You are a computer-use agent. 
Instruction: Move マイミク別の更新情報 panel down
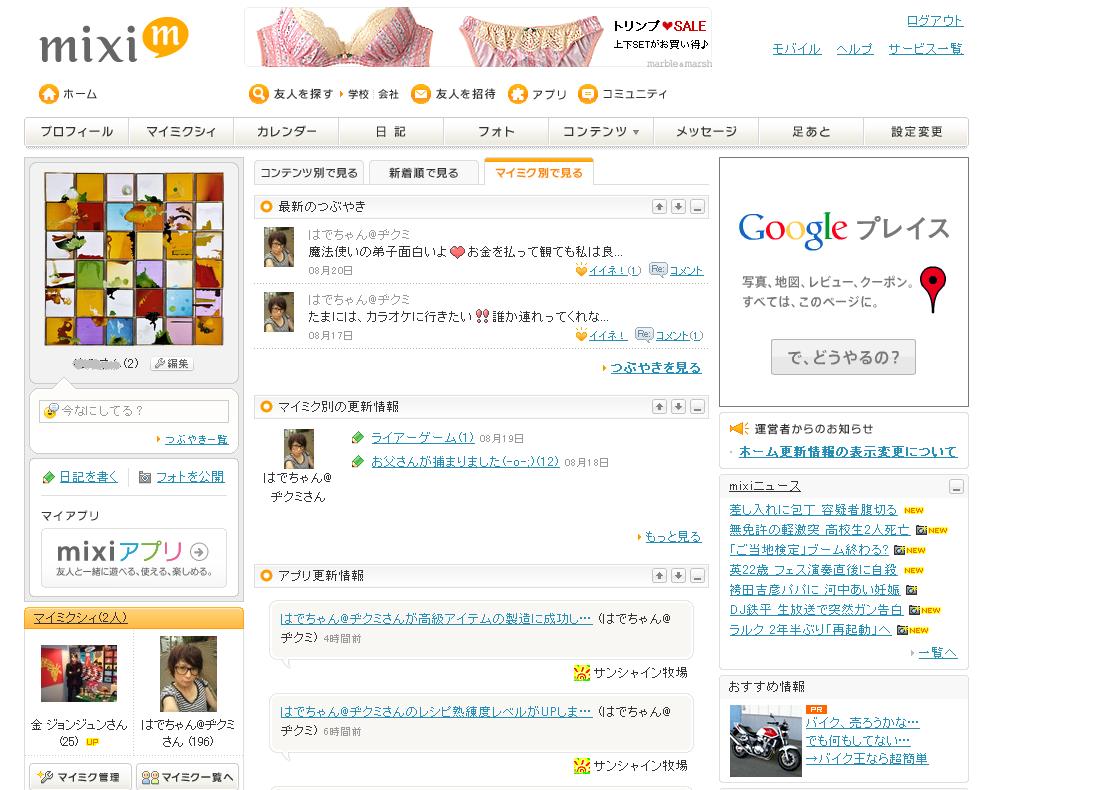coord(678,406)
